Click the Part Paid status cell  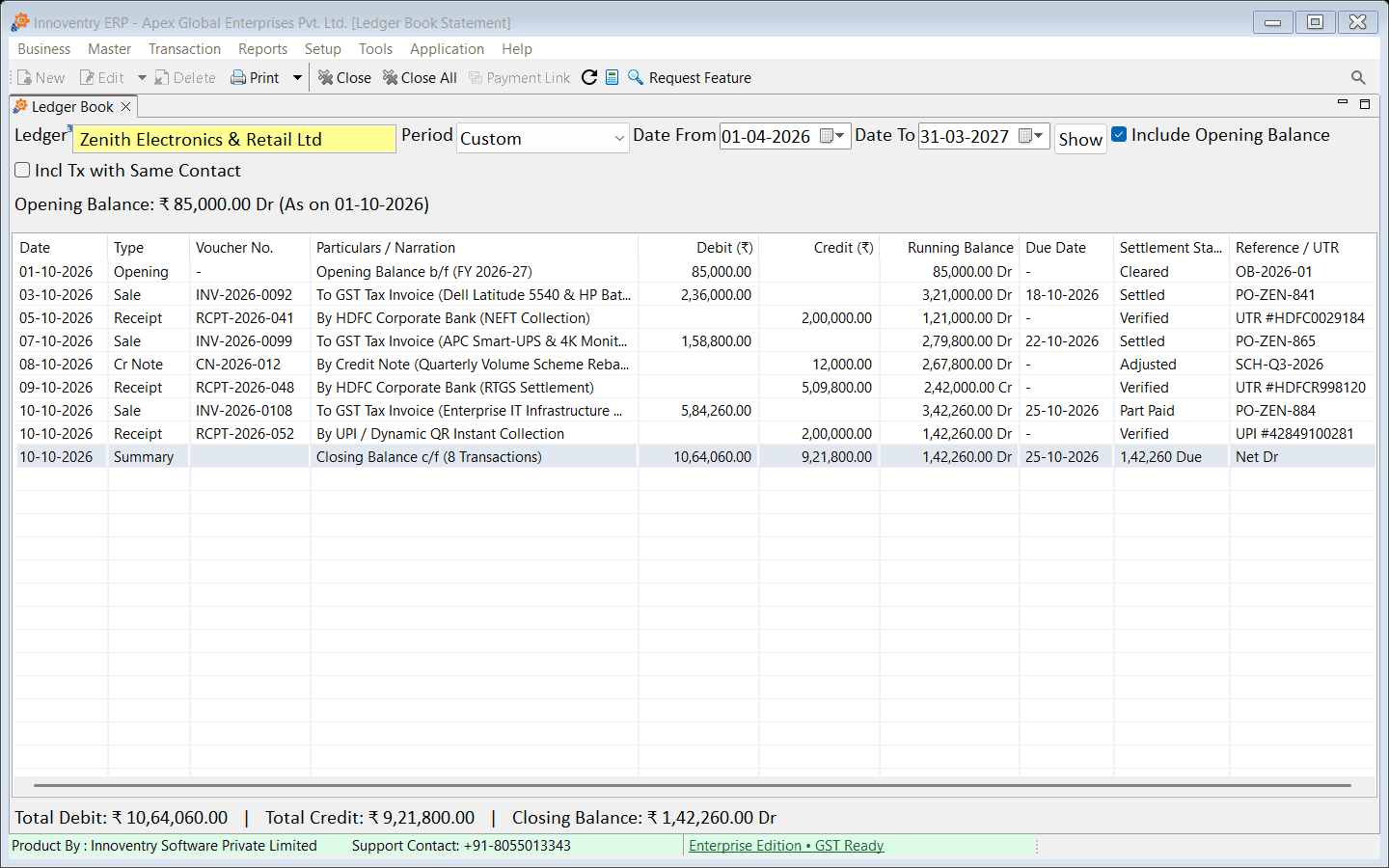point(1171,411)
